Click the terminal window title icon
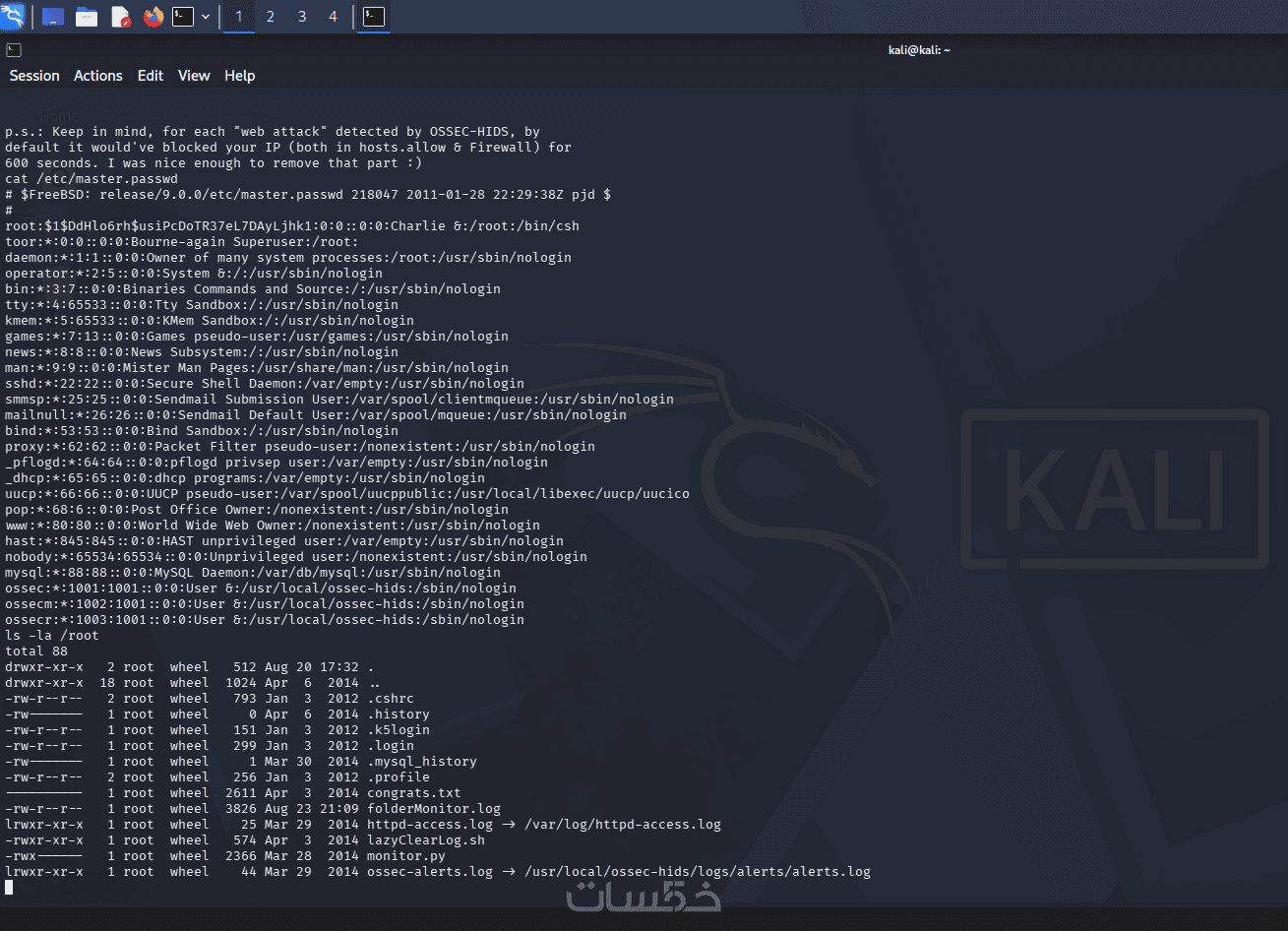This screenshot has height=931, width=1288. 14,50
